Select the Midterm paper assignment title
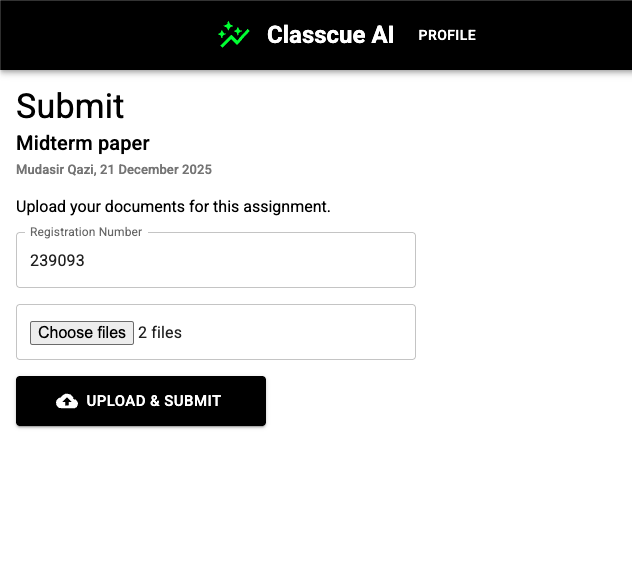632x564 pixels. point(83,144)
